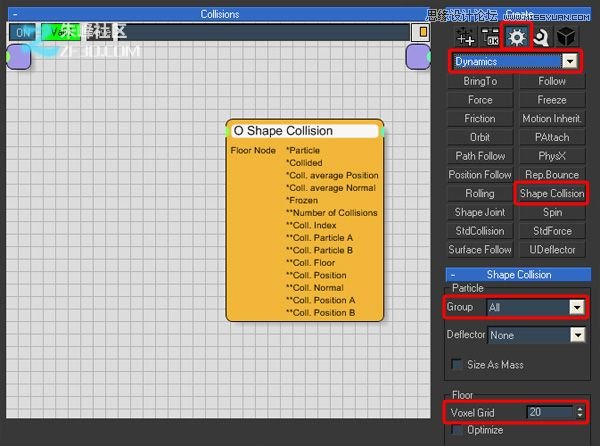Image resolution: width=600 pixels, height=446 pixels.
Task: Select the O Shape Collision node title
Action: pos(305,131)
